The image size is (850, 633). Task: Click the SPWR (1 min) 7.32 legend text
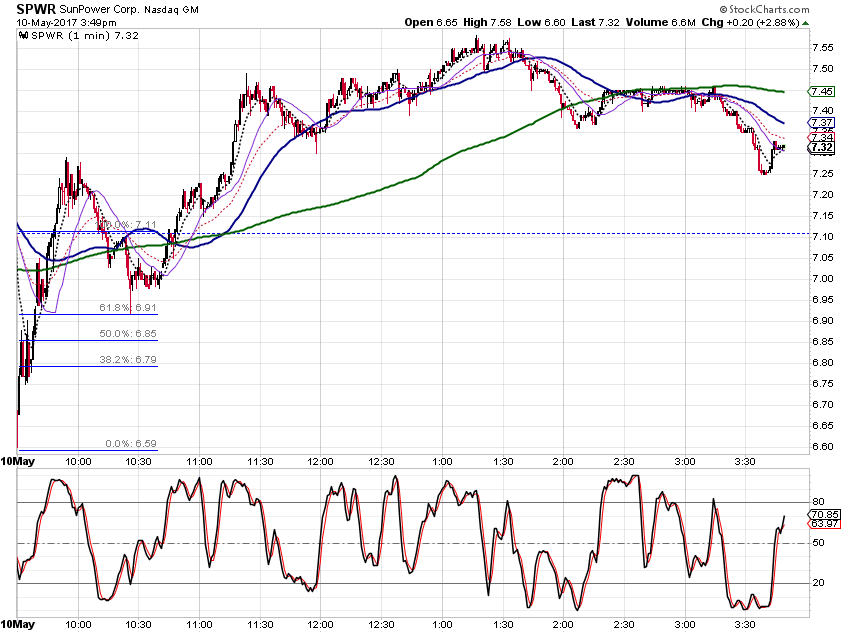[x=85, y=36]
